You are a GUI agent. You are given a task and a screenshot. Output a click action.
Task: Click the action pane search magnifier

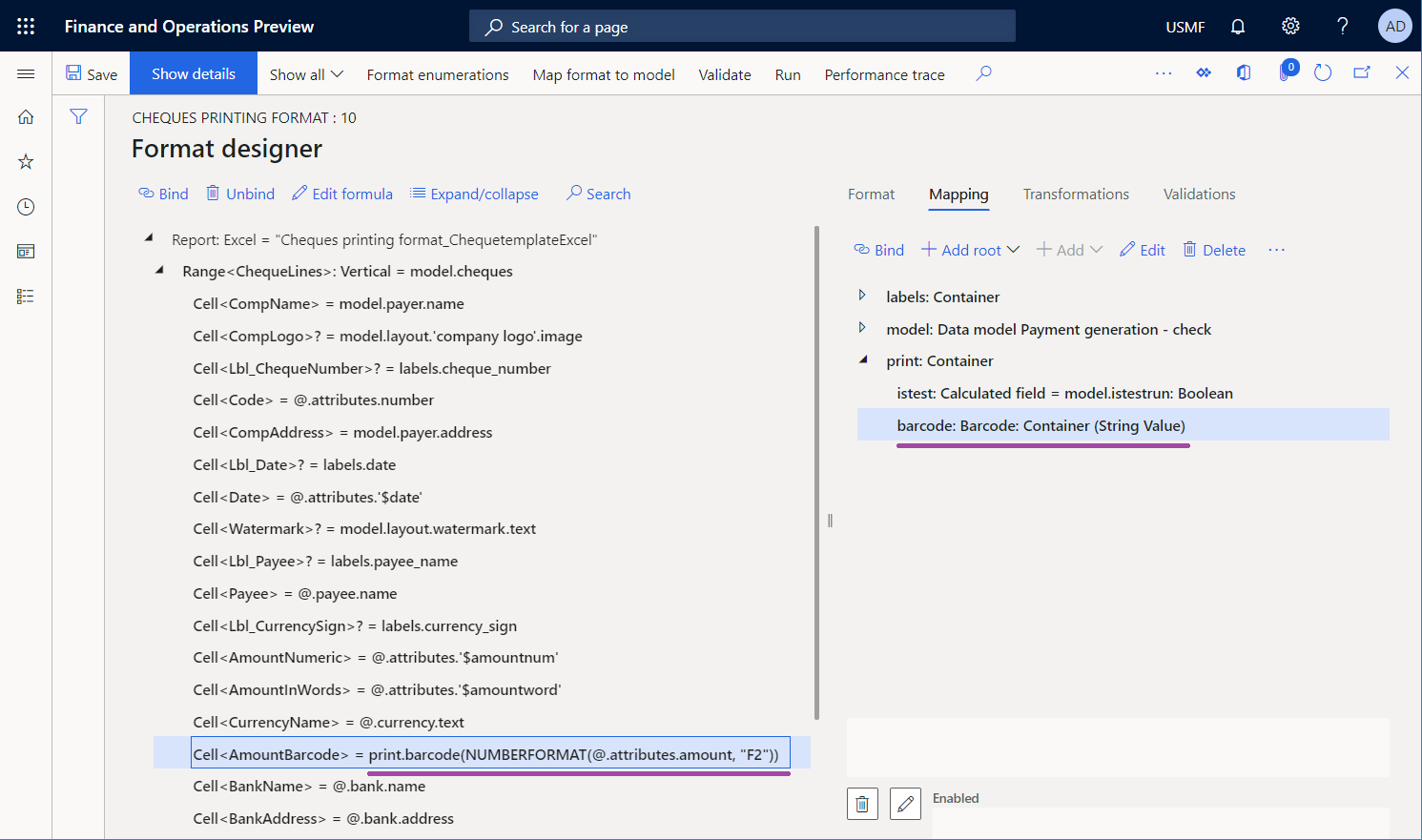point(984,73)
